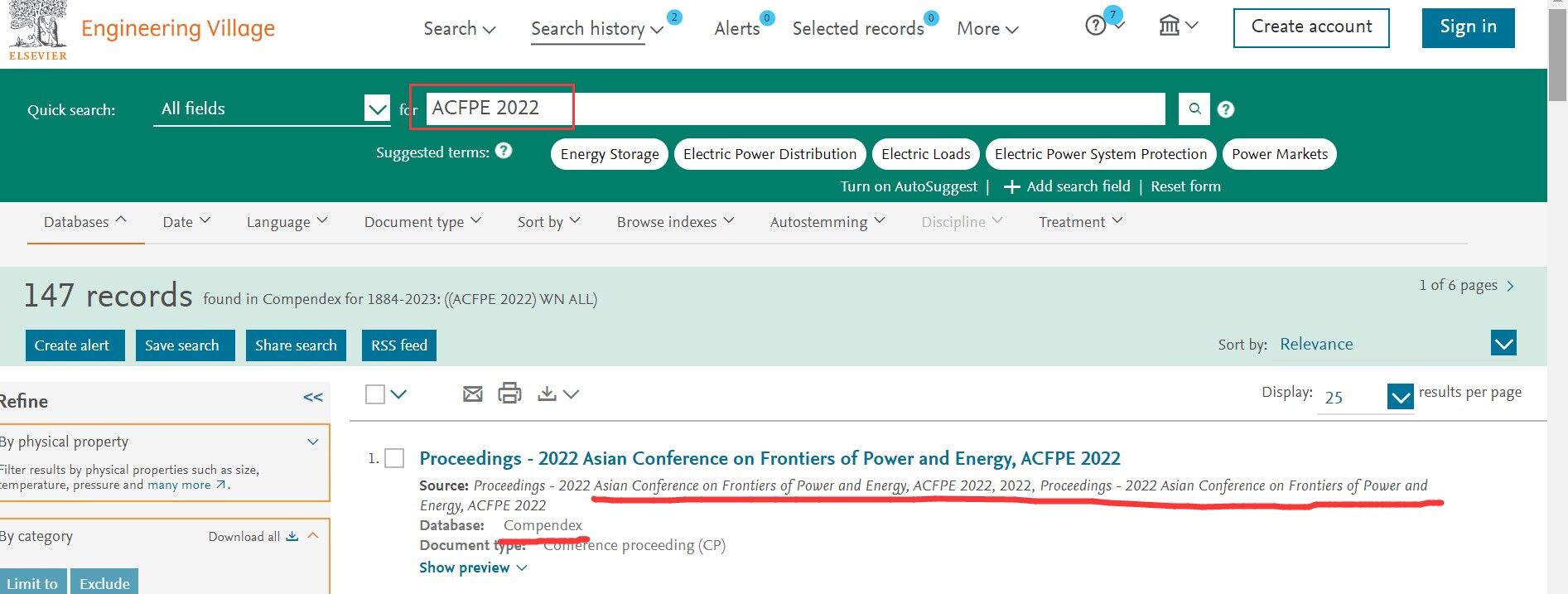
Task: Collapse By category facet chevron
Action: pos(313,535)
